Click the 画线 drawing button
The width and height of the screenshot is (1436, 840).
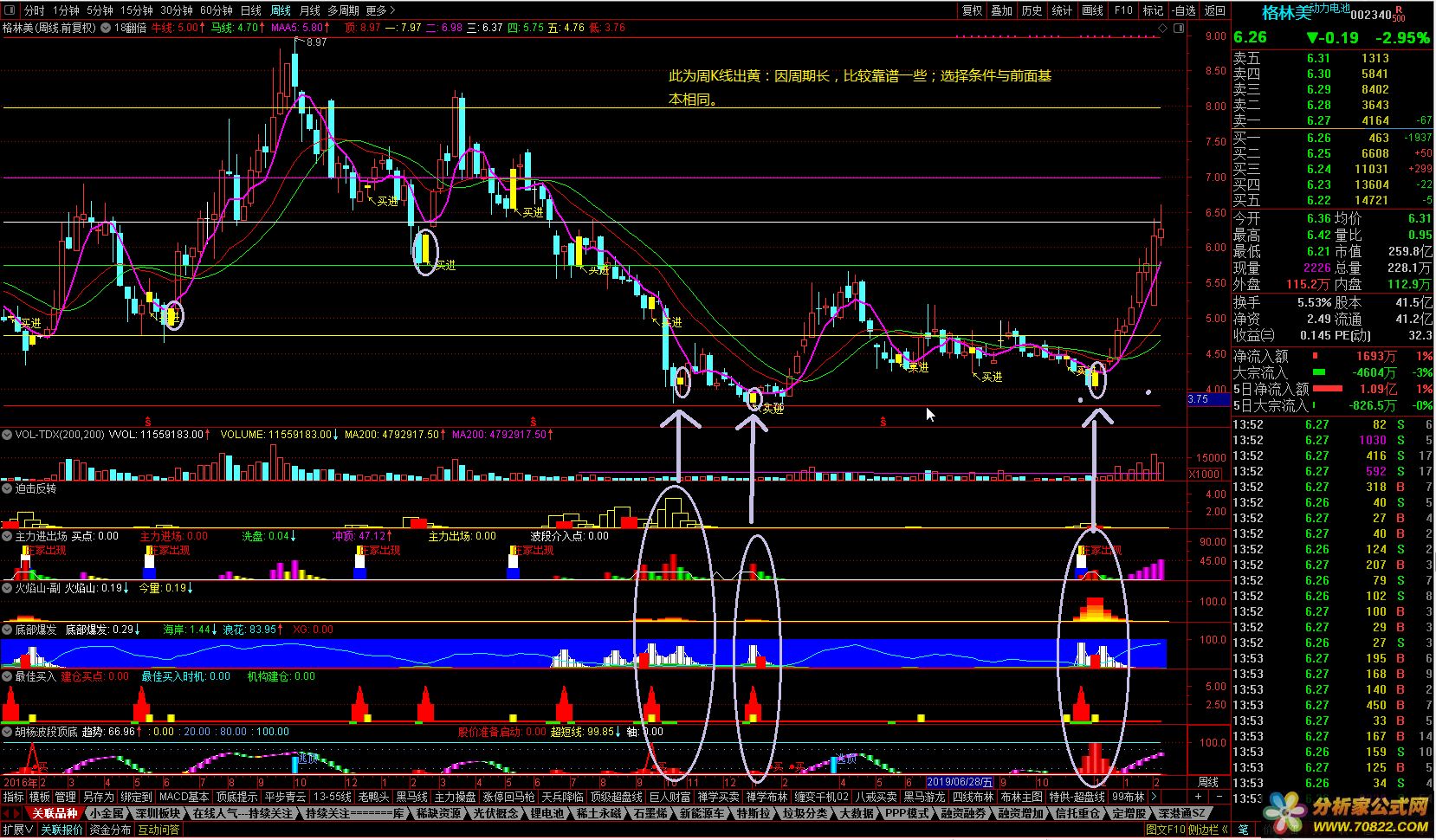tap(1092, 10)
